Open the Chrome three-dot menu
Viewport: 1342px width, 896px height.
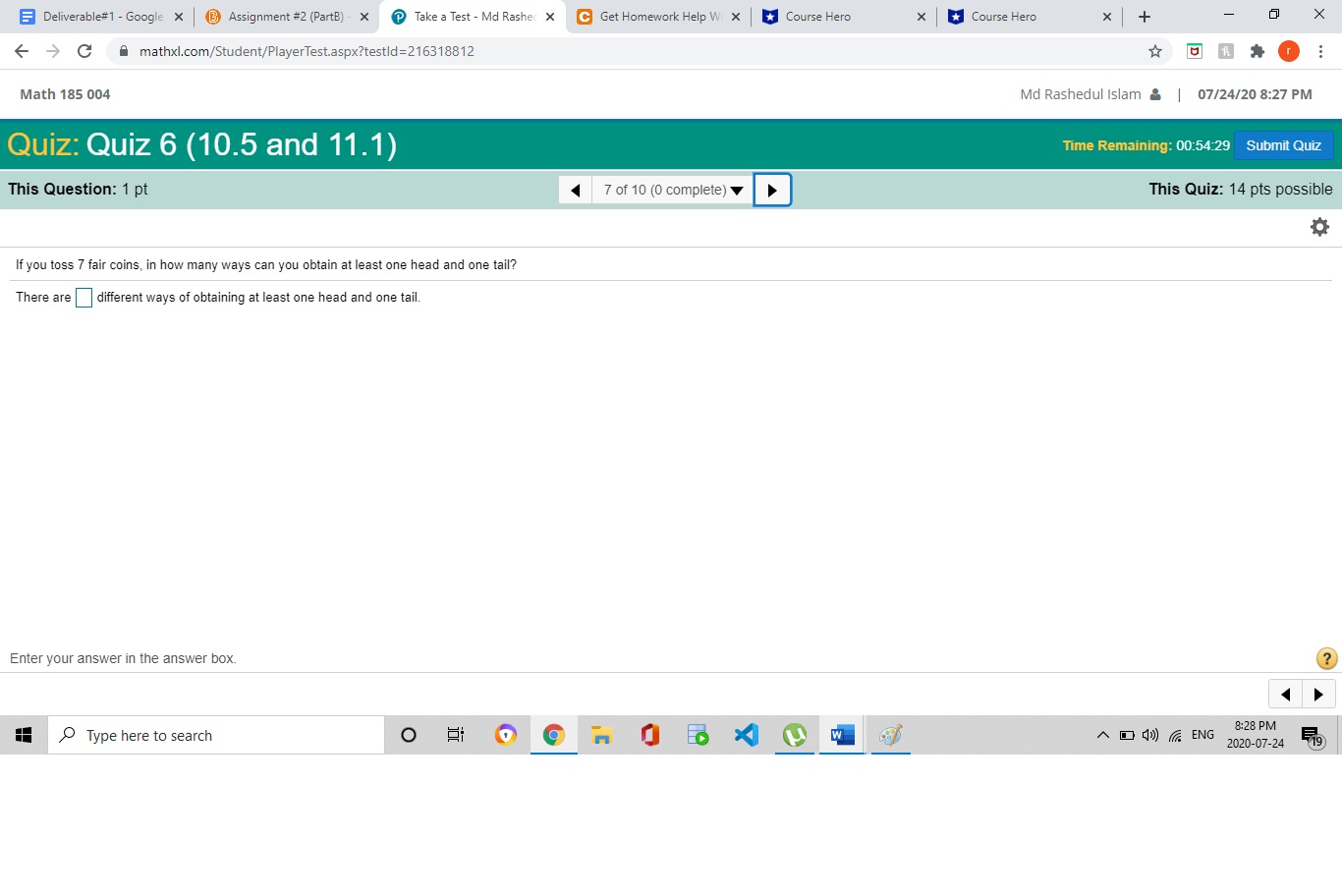pyautogui.click(x=1321, y=51)
